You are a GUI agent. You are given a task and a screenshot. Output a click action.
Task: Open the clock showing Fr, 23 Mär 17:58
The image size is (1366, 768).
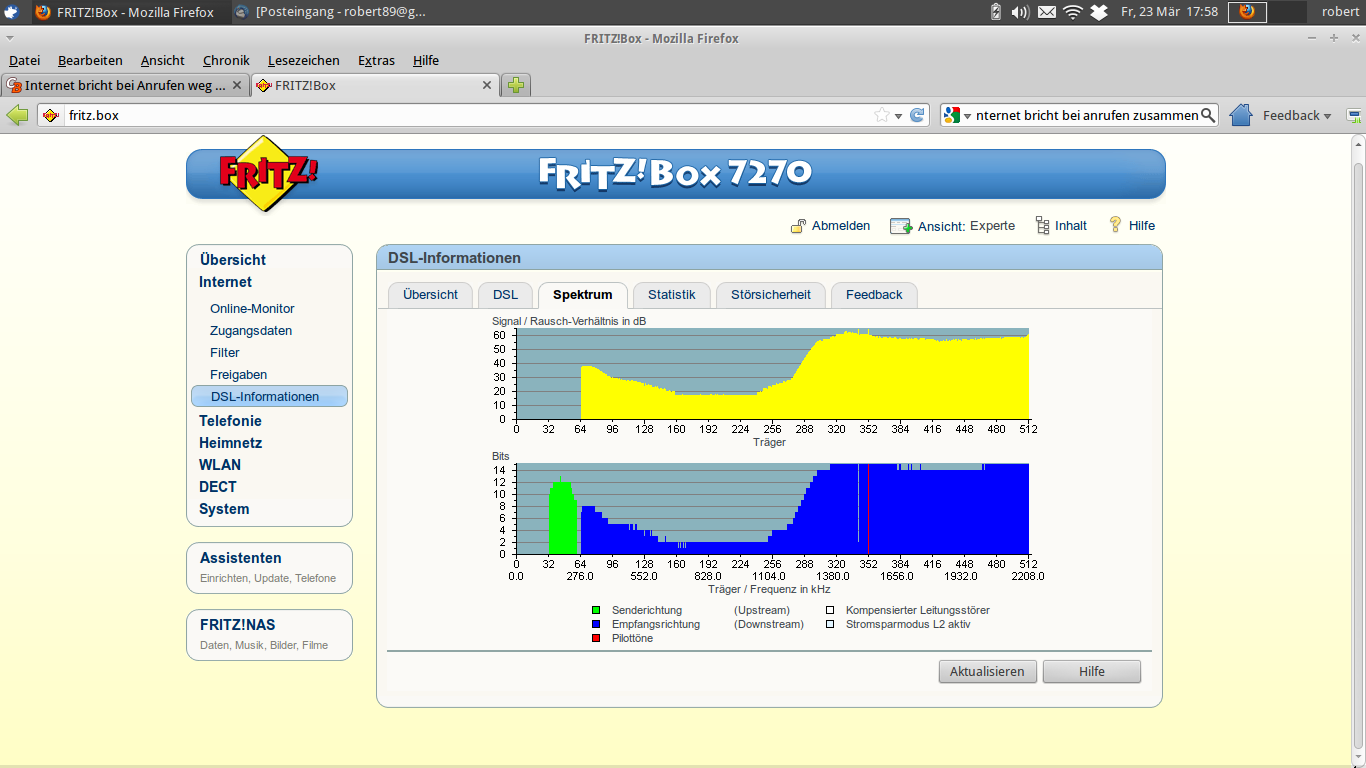click(x=1169, y=12)
